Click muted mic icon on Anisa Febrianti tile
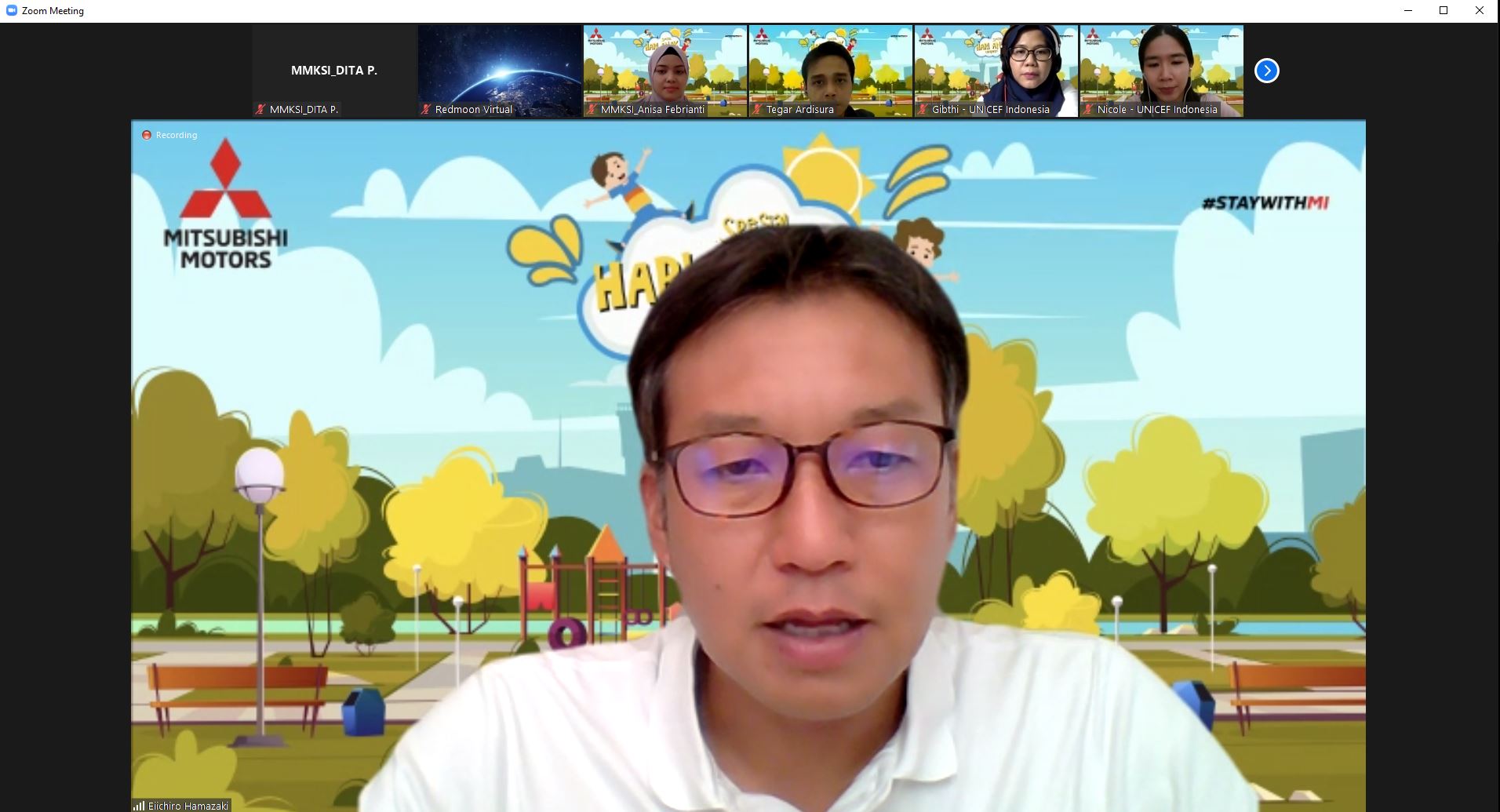 pos(592,110)
